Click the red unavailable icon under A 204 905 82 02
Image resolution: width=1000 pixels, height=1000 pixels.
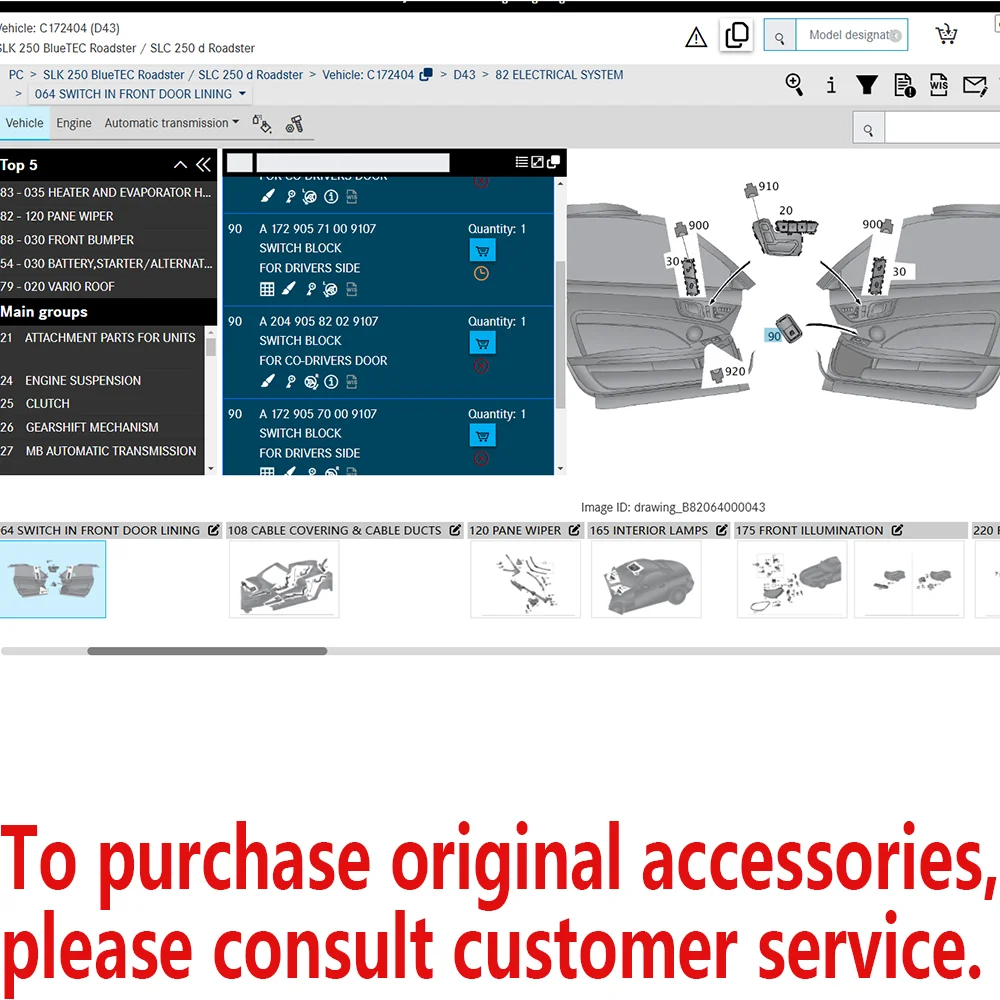pos(482,366)
